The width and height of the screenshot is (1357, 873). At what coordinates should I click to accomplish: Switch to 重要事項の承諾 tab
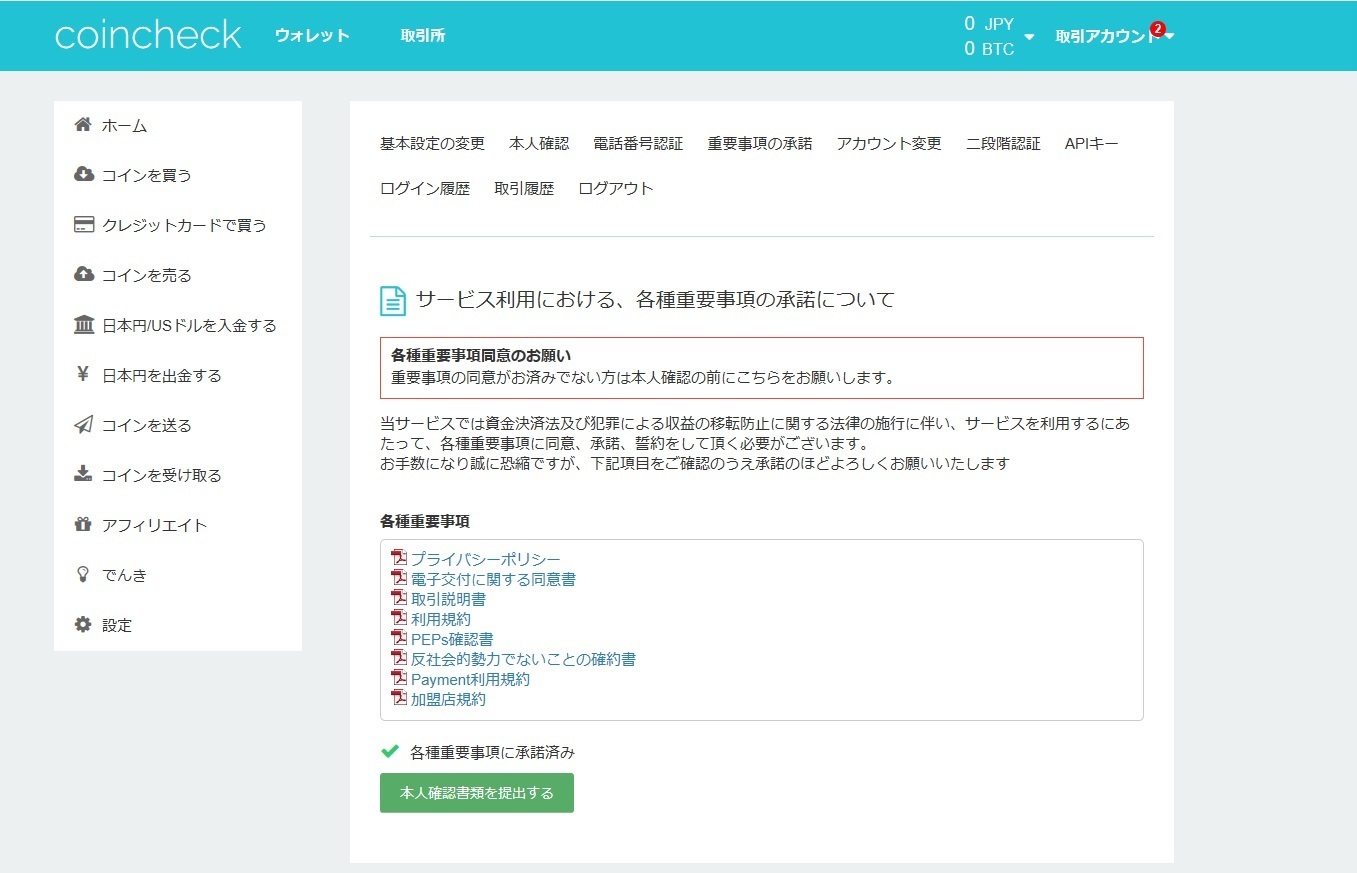[x=760, y=143]
